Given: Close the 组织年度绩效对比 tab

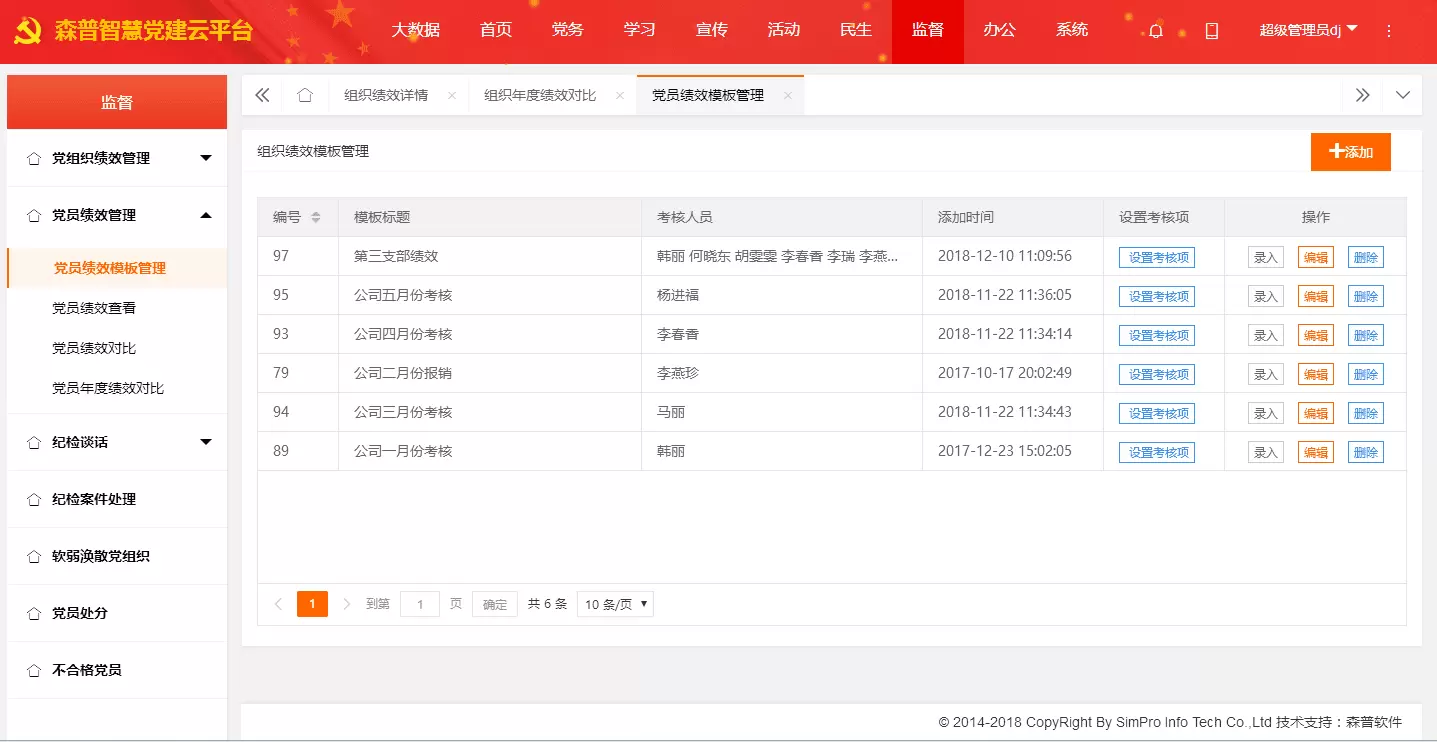Looking at the screenshot, I should click(620, 96).
